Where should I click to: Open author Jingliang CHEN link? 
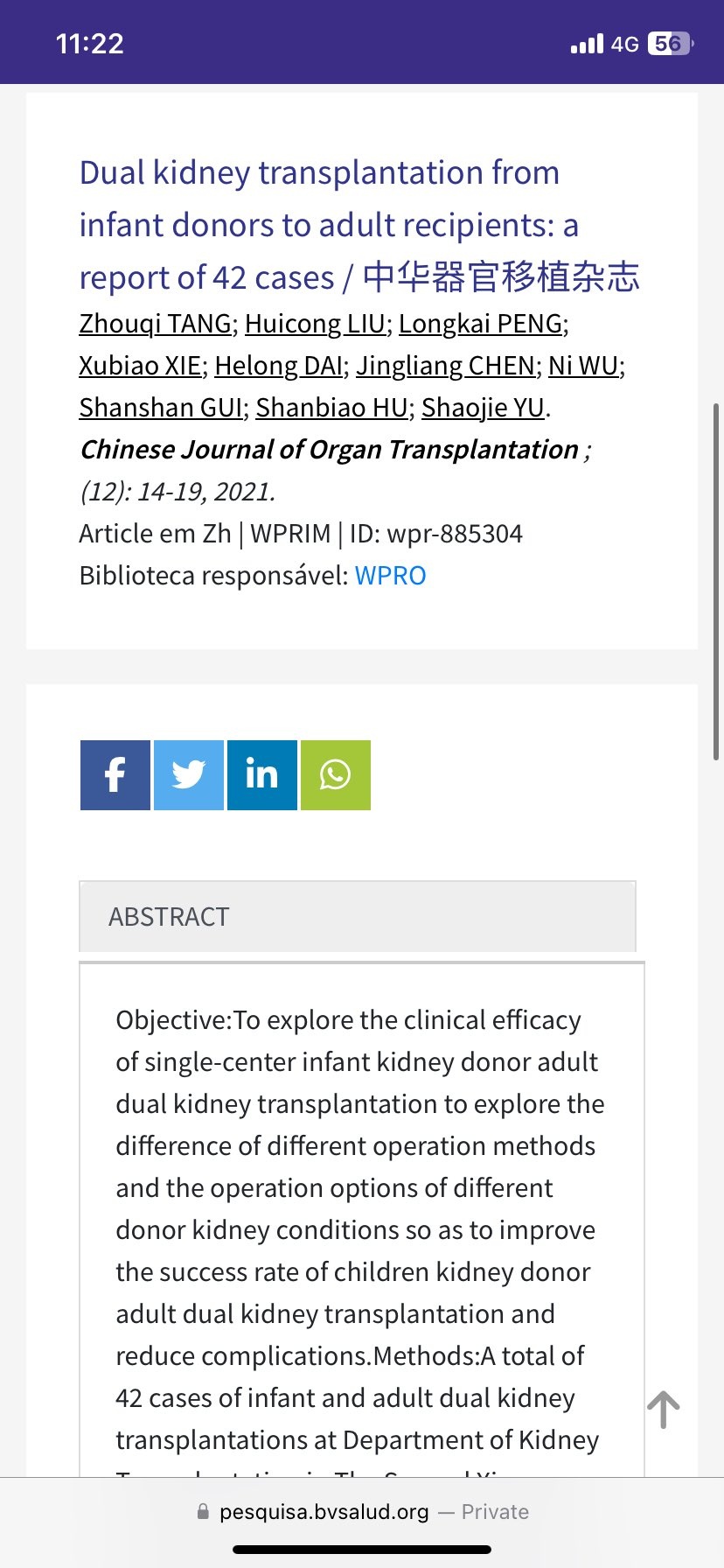pyautogui.click(x=445, y=366)
